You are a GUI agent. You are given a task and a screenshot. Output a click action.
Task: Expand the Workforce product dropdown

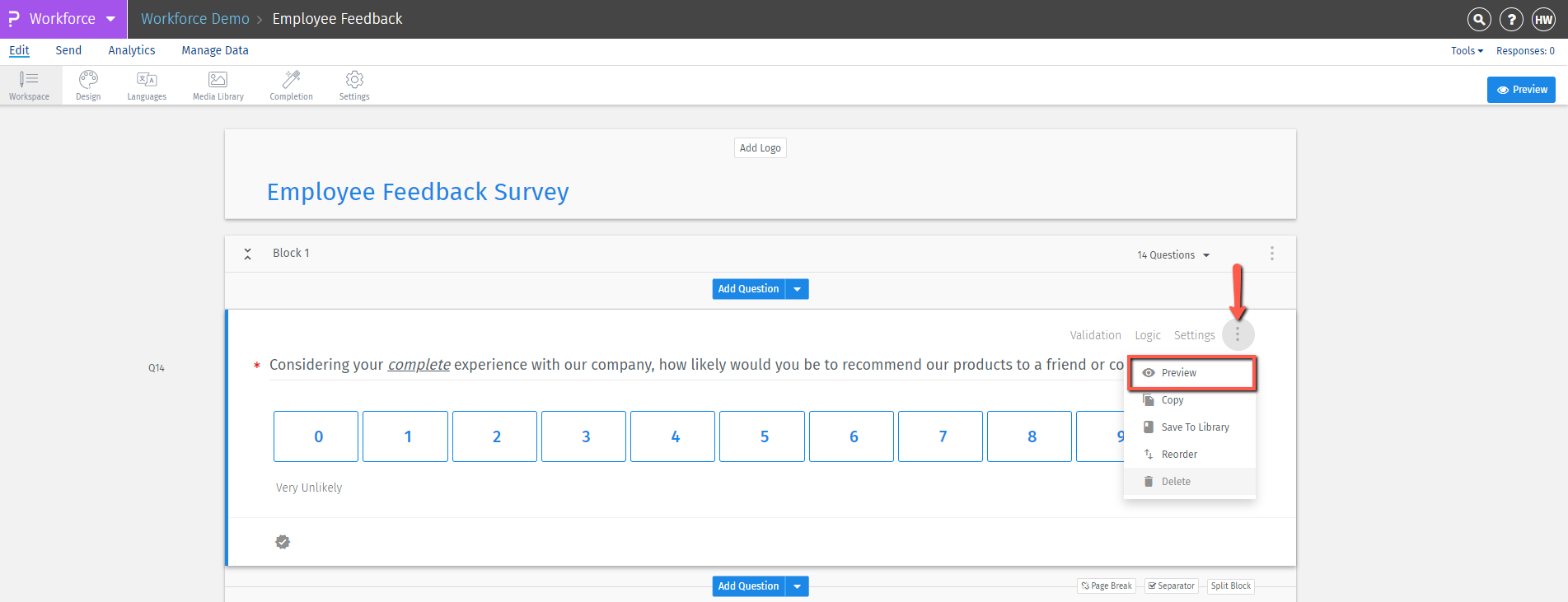click(110, 19)
